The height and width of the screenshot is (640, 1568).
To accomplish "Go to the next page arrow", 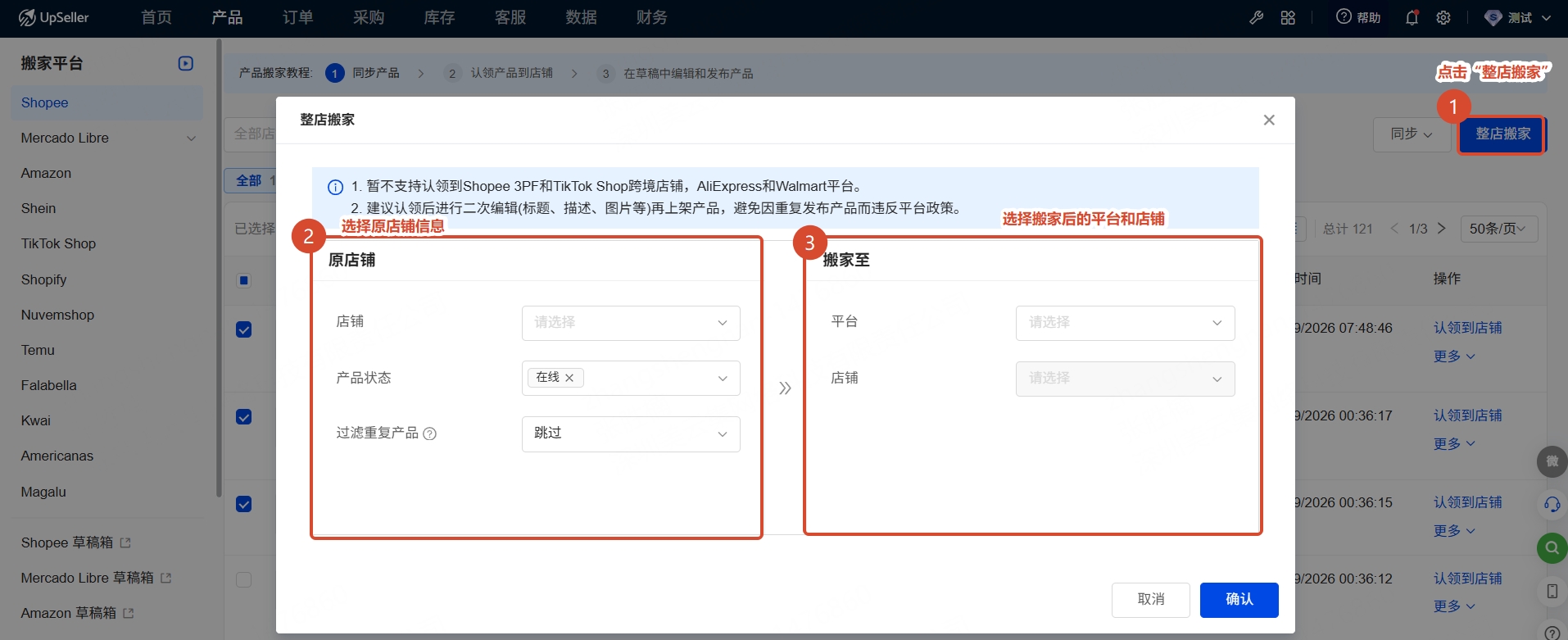I will point(1442,229).
